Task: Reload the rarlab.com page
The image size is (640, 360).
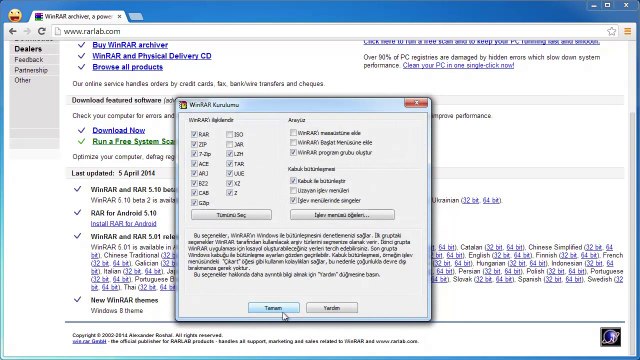Action: coord(42,31)
